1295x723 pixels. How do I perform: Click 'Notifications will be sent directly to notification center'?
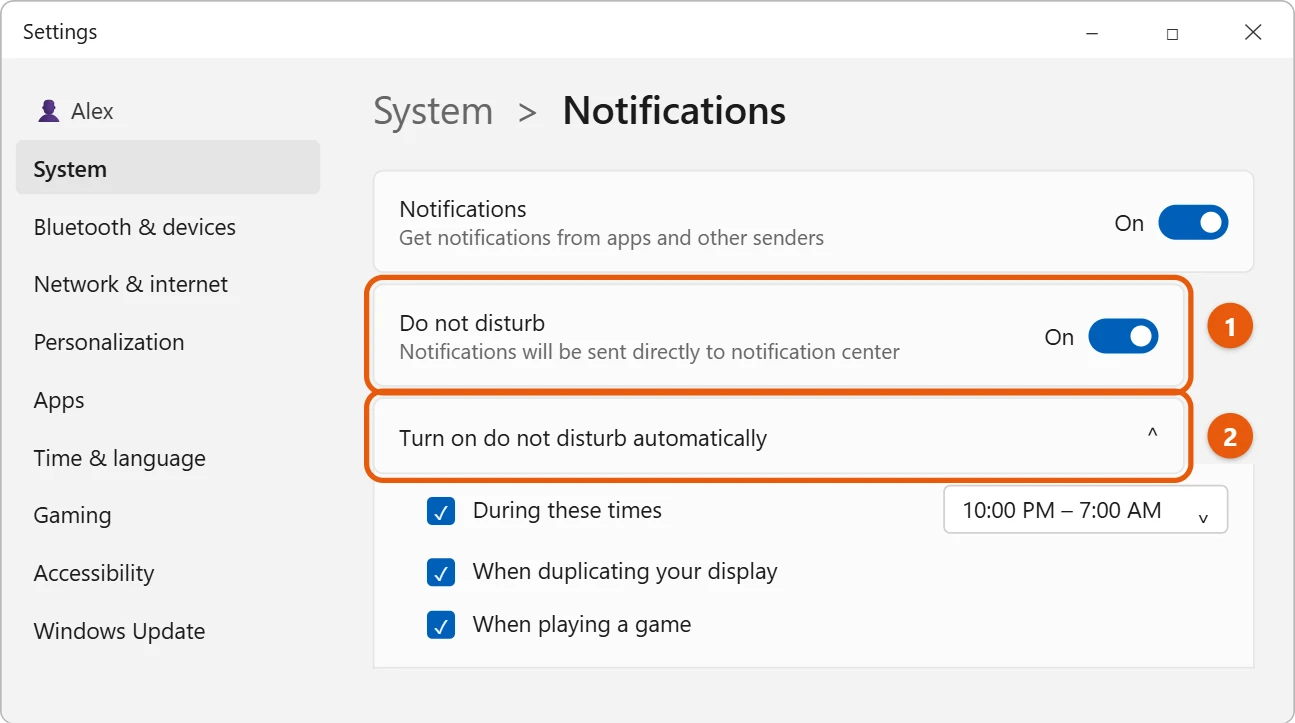(649, 352)
